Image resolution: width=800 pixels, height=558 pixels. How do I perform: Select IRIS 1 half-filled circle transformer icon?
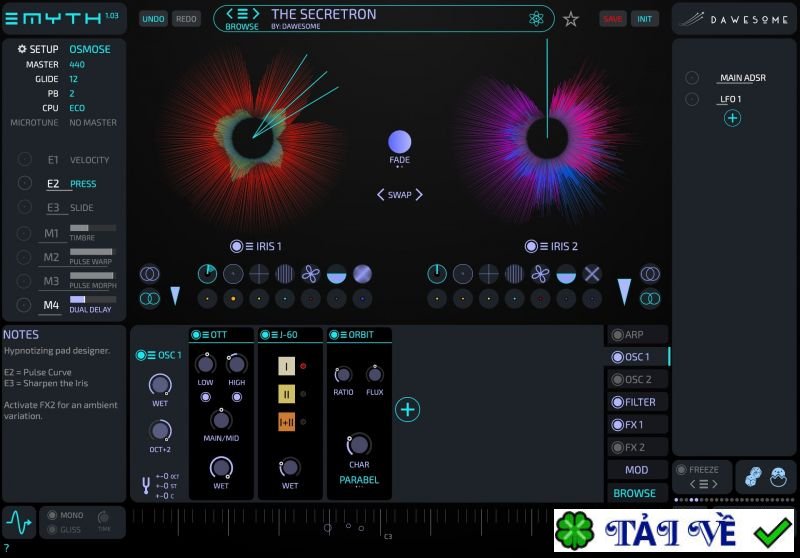(336, 274)
